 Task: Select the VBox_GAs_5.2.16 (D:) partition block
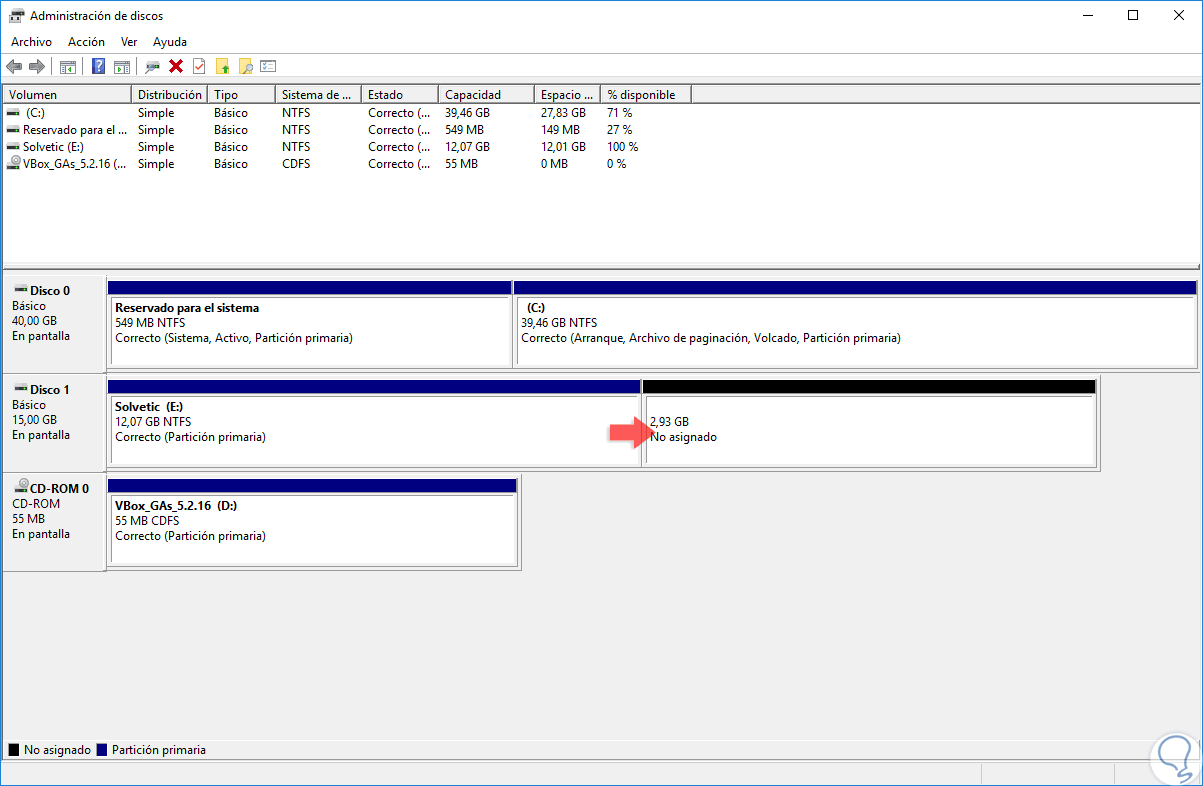point(312,522)
